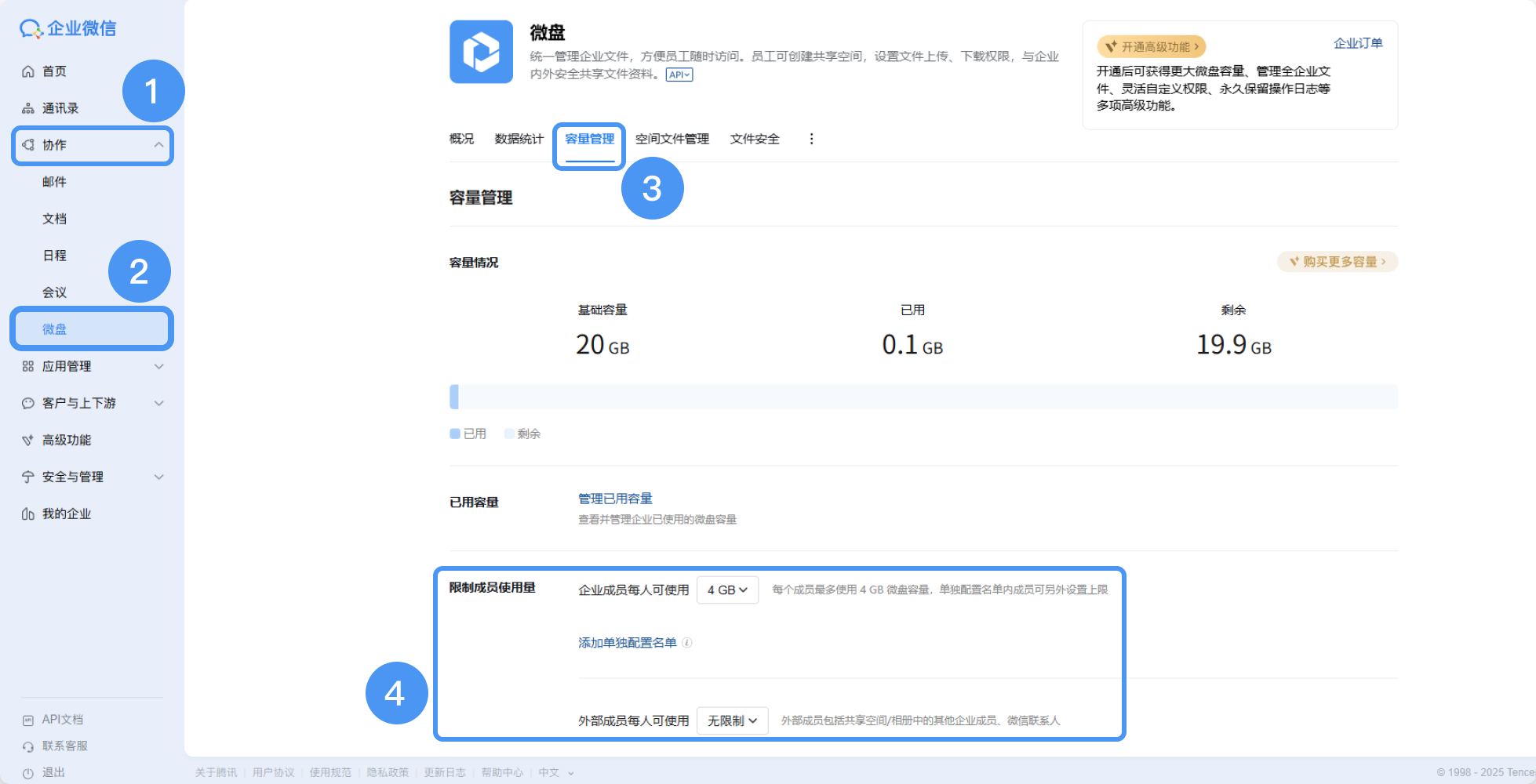
Task: Open the 联系客服 link
Action: (64, 746)
